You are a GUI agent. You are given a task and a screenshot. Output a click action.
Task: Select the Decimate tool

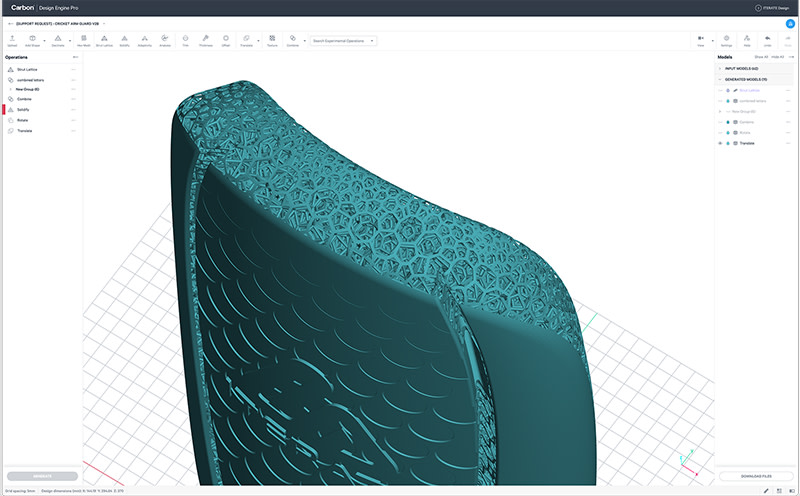(58, 41)
